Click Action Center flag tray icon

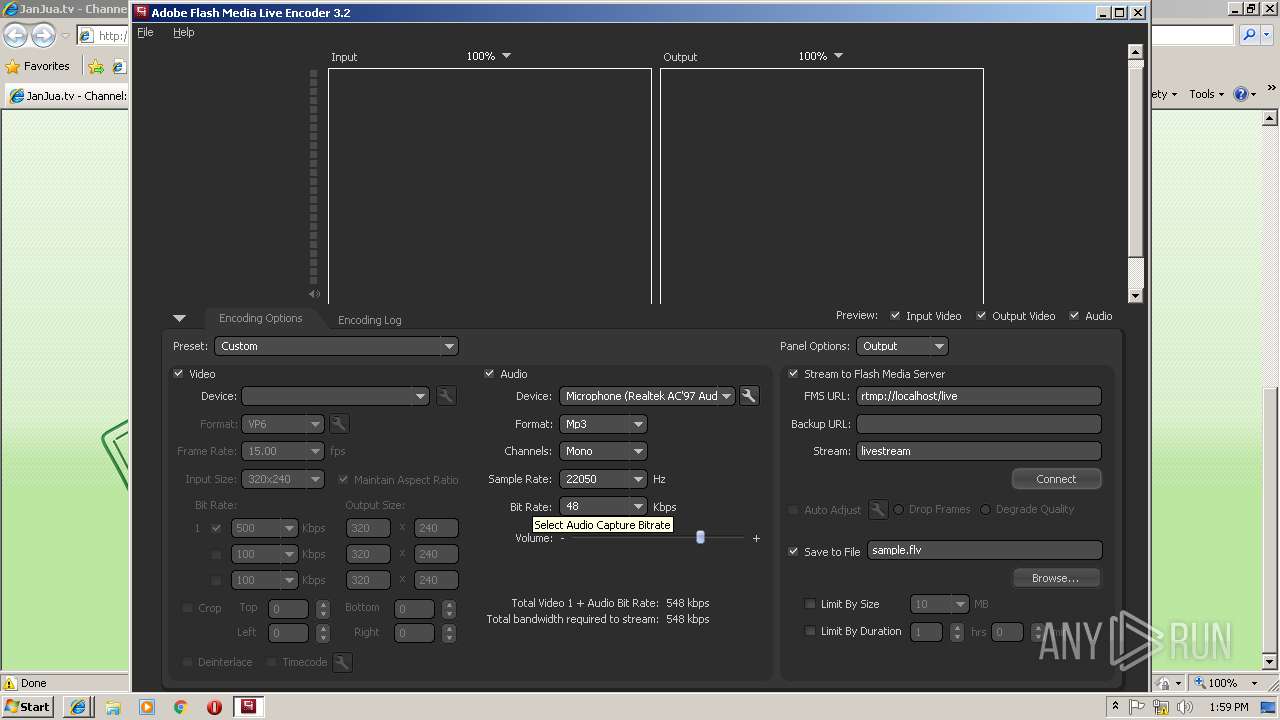[x=1137, y=707]
